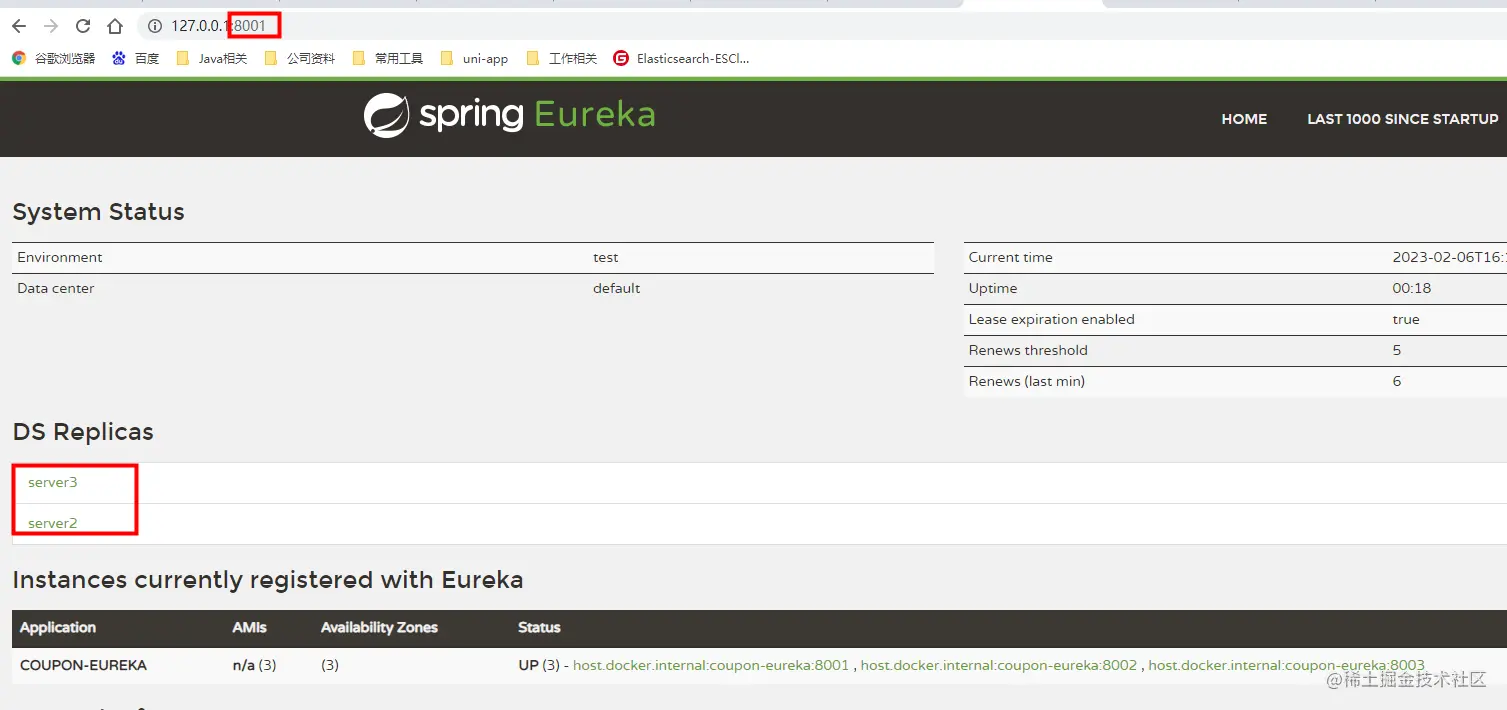The height and width of the screenshot is (710, 1507).
Task: Follow the server3 replica link
Action: coord(52,482)
